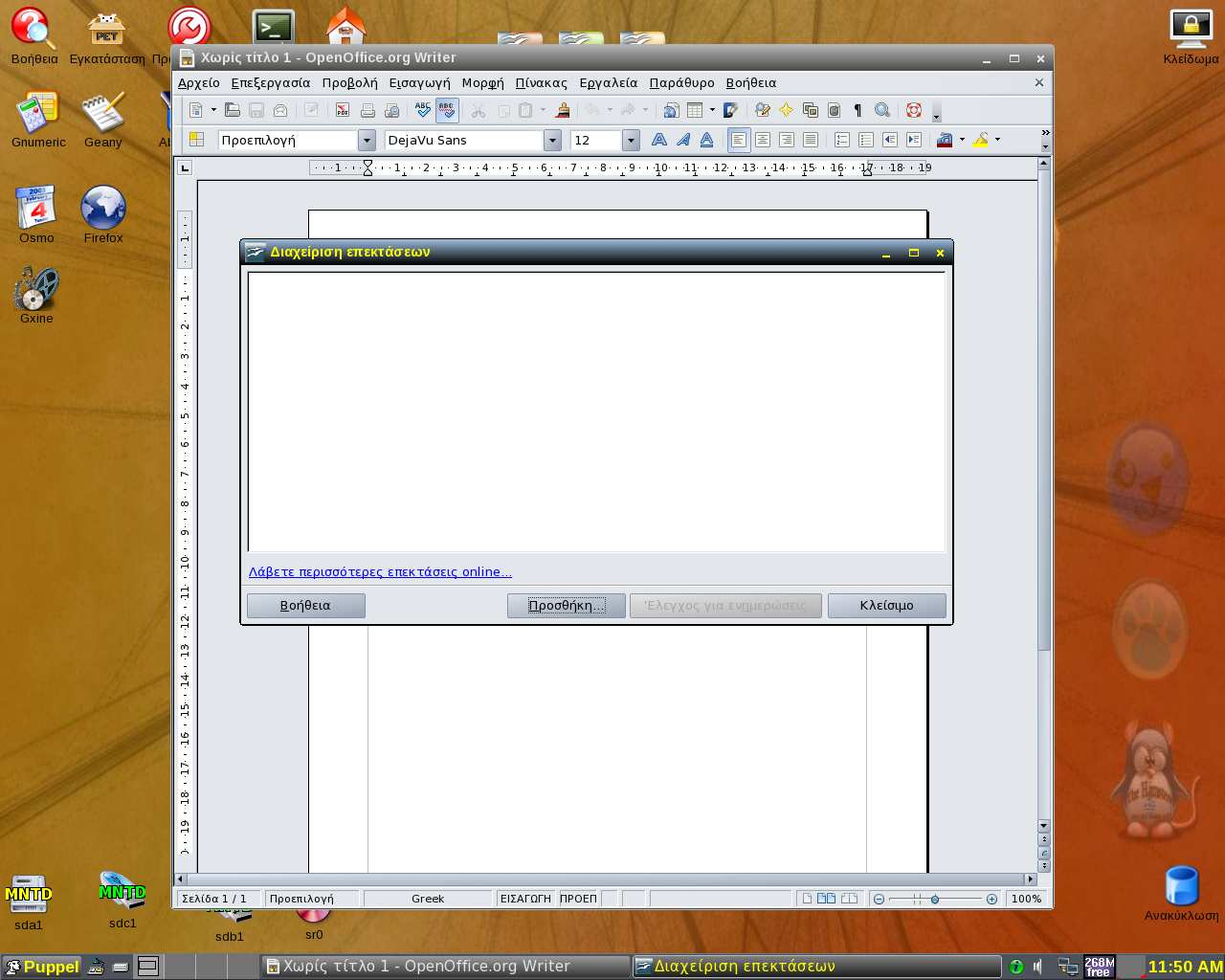Click the Show draw functions icon
Image resolution: width=1225 pixels, height=980 pixels.
(x=731, y=110)
